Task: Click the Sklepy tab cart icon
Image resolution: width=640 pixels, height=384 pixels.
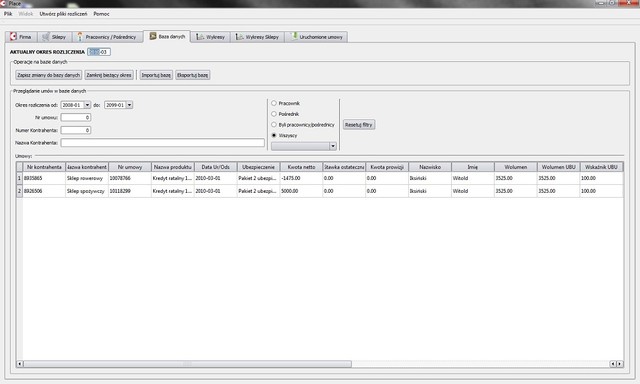Action: click(x=46, y=37)
